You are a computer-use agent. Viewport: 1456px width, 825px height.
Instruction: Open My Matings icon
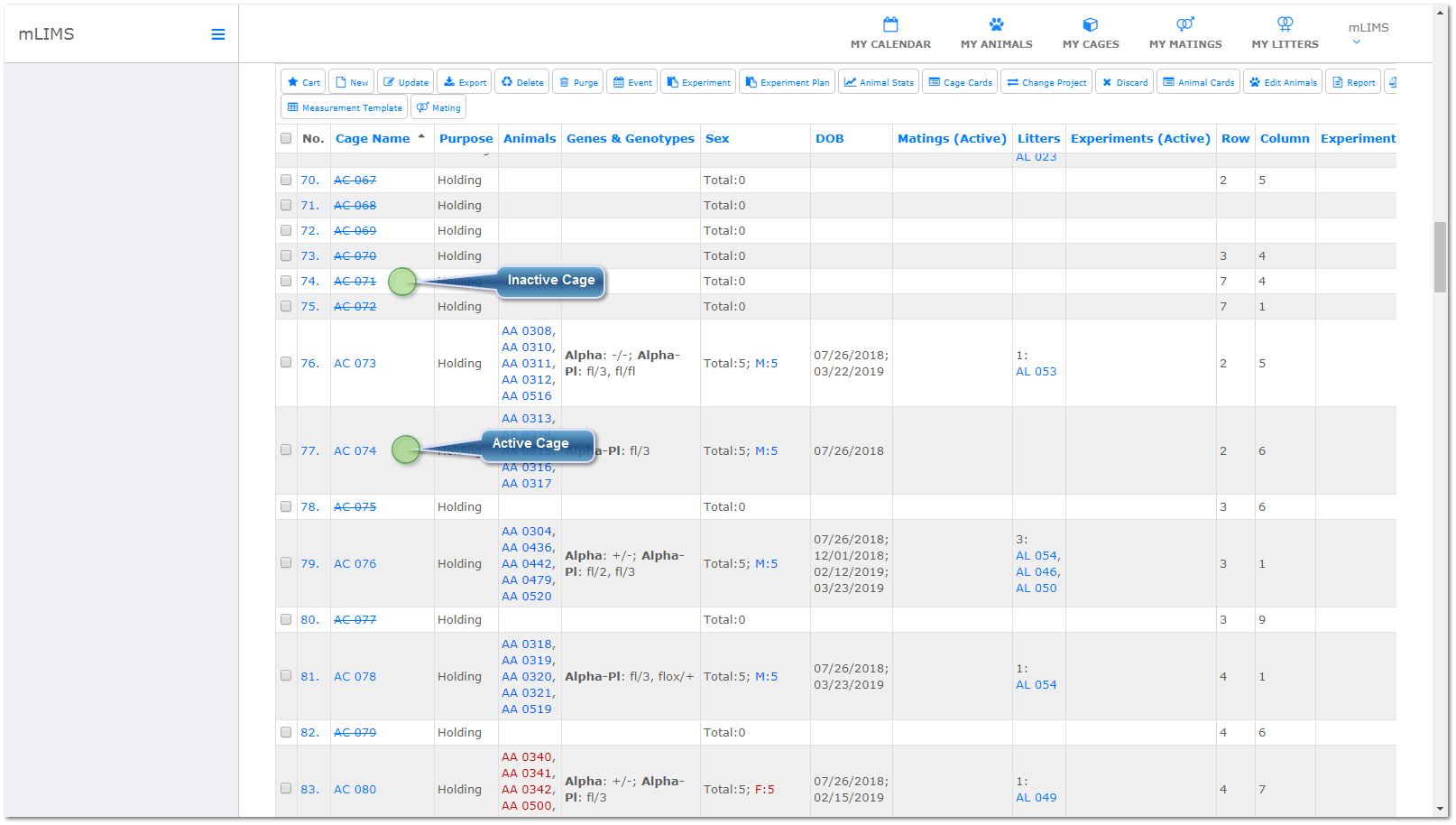coord(1185,33)
